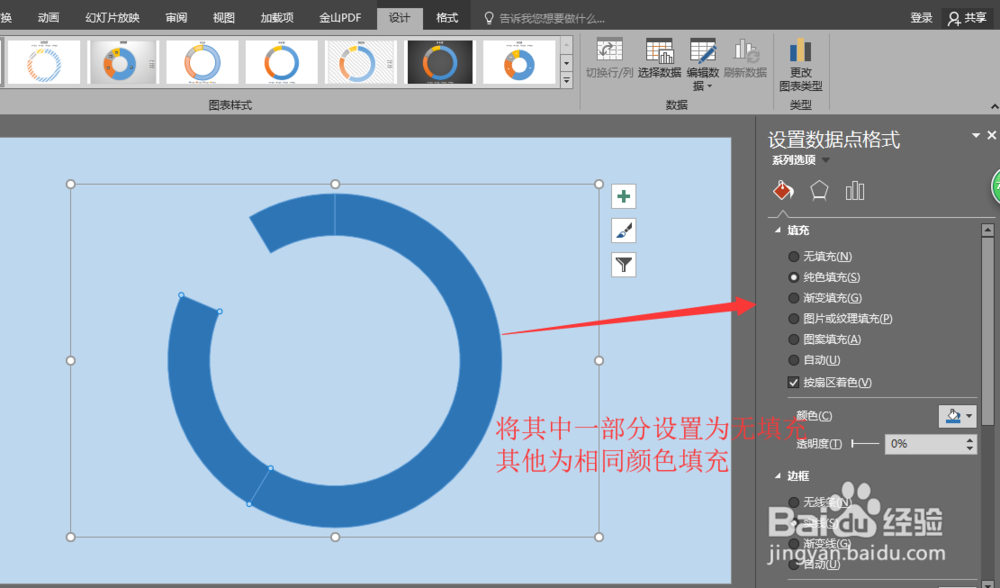
Task: Select Automatic (自动) fill radio button
Action: 793,360
